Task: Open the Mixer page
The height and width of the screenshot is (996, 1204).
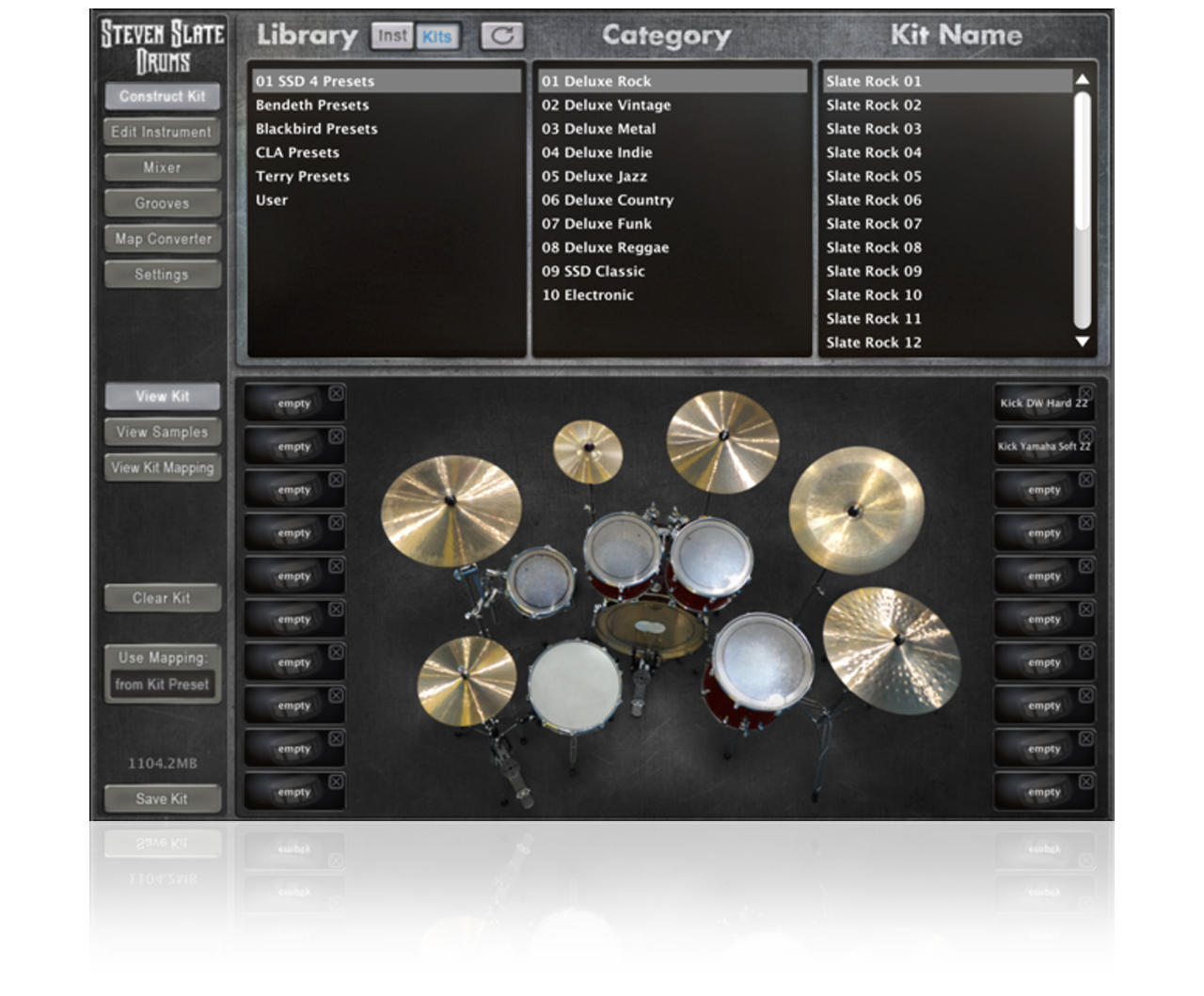Action: pyautogui.click(x=162, y=167)
